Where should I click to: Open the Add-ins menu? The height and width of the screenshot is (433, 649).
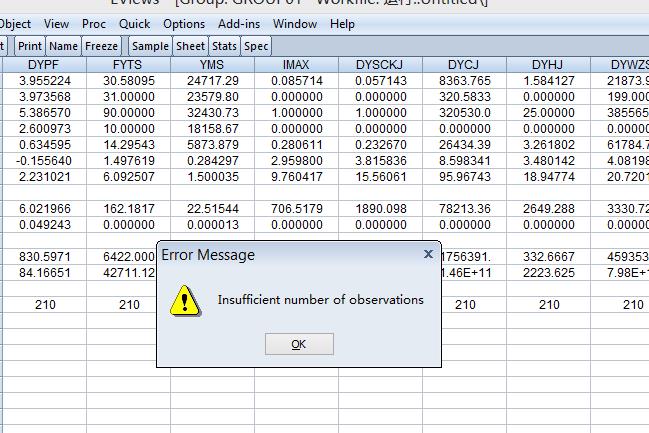point(239,24)
